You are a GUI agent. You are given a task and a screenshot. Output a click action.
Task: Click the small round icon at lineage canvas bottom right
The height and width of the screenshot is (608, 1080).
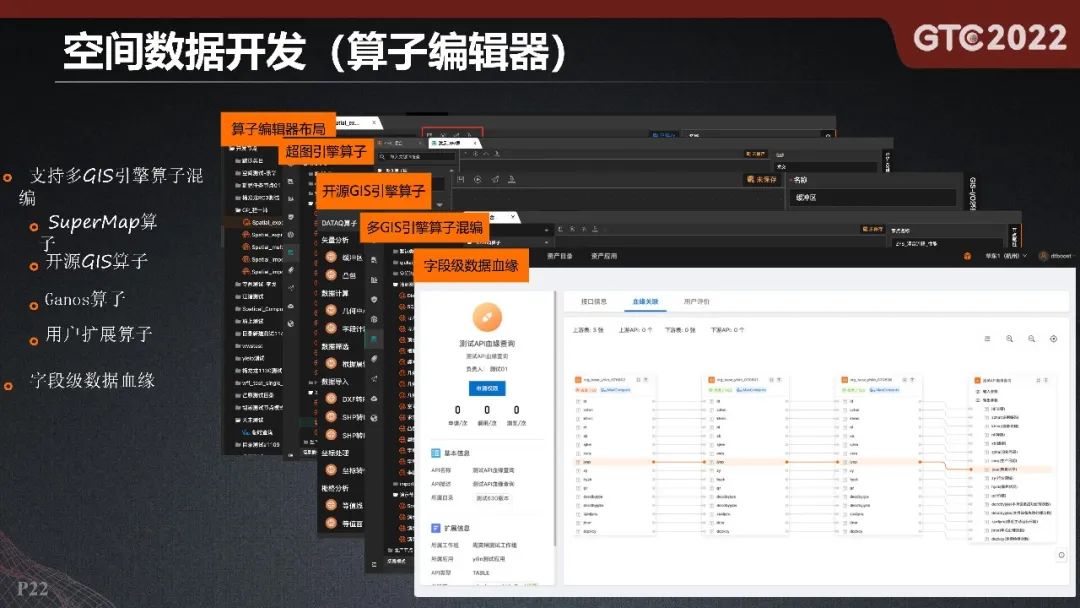(x=1061, y=555)
